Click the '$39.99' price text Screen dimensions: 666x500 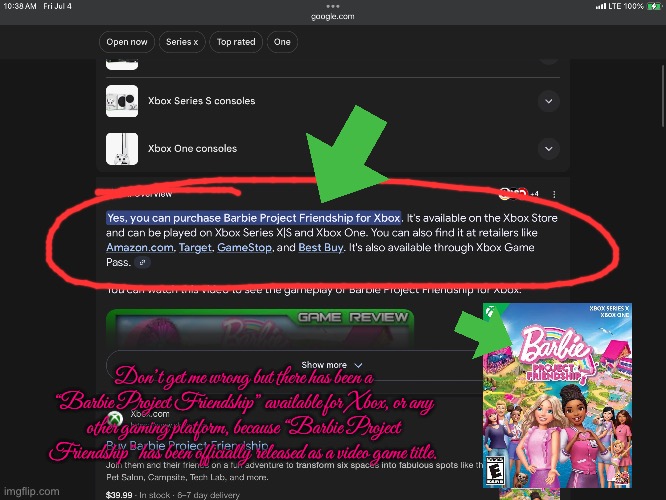tap(119, 495)
